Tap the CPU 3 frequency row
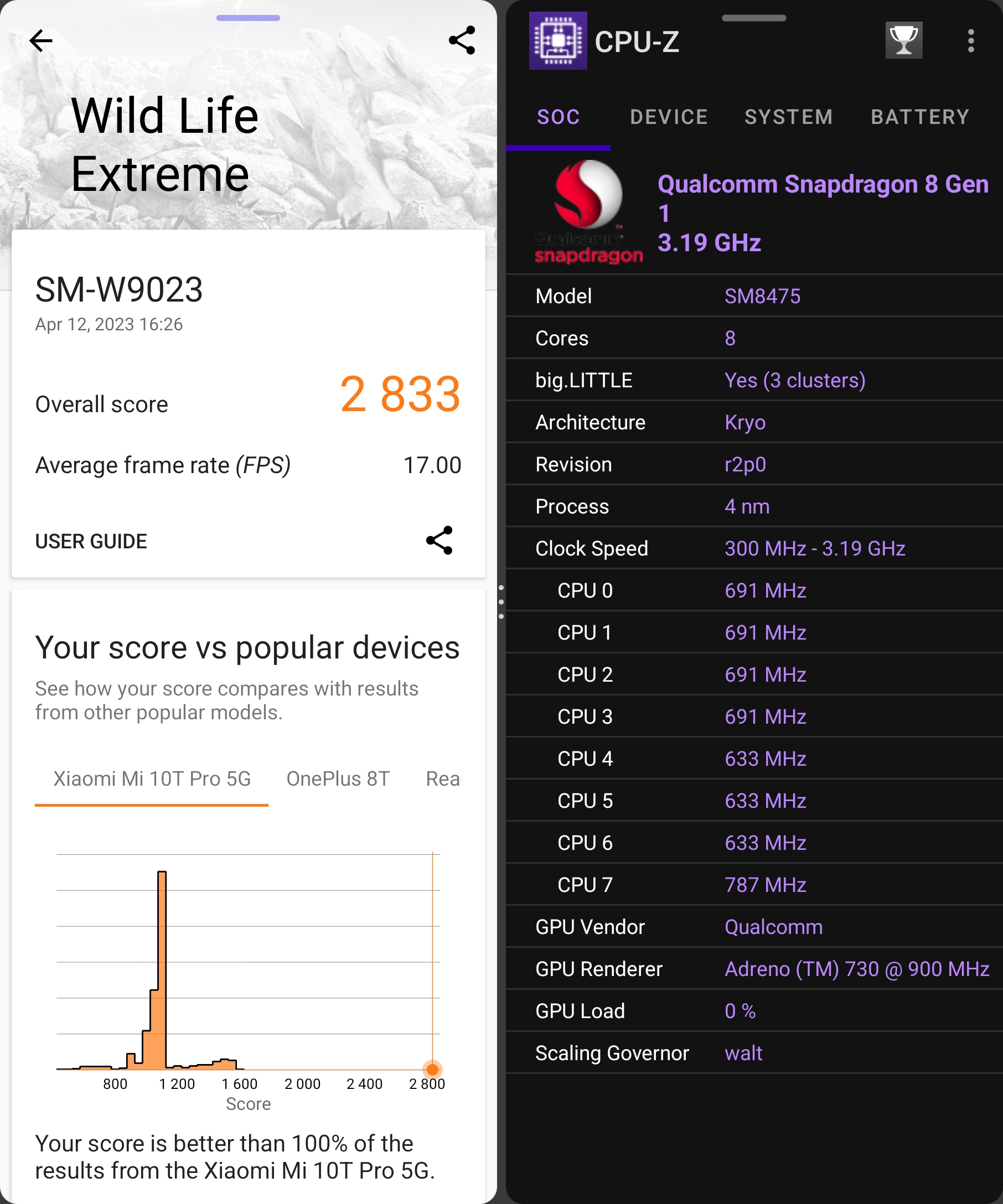 754,717
